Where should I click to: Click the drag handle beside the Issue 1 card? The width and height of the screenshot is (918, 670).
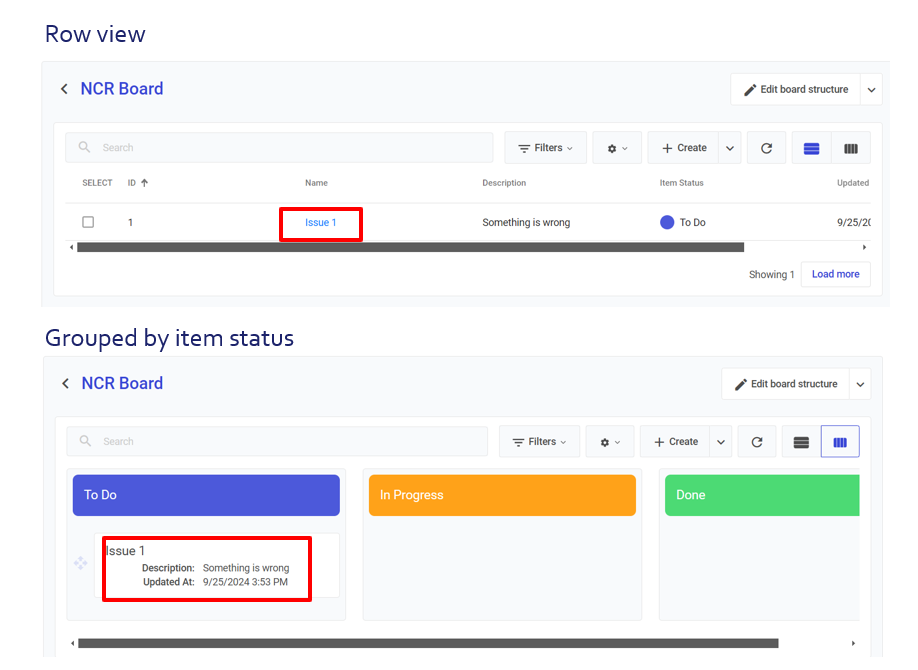pyautogui.click(x=81, y=564)
